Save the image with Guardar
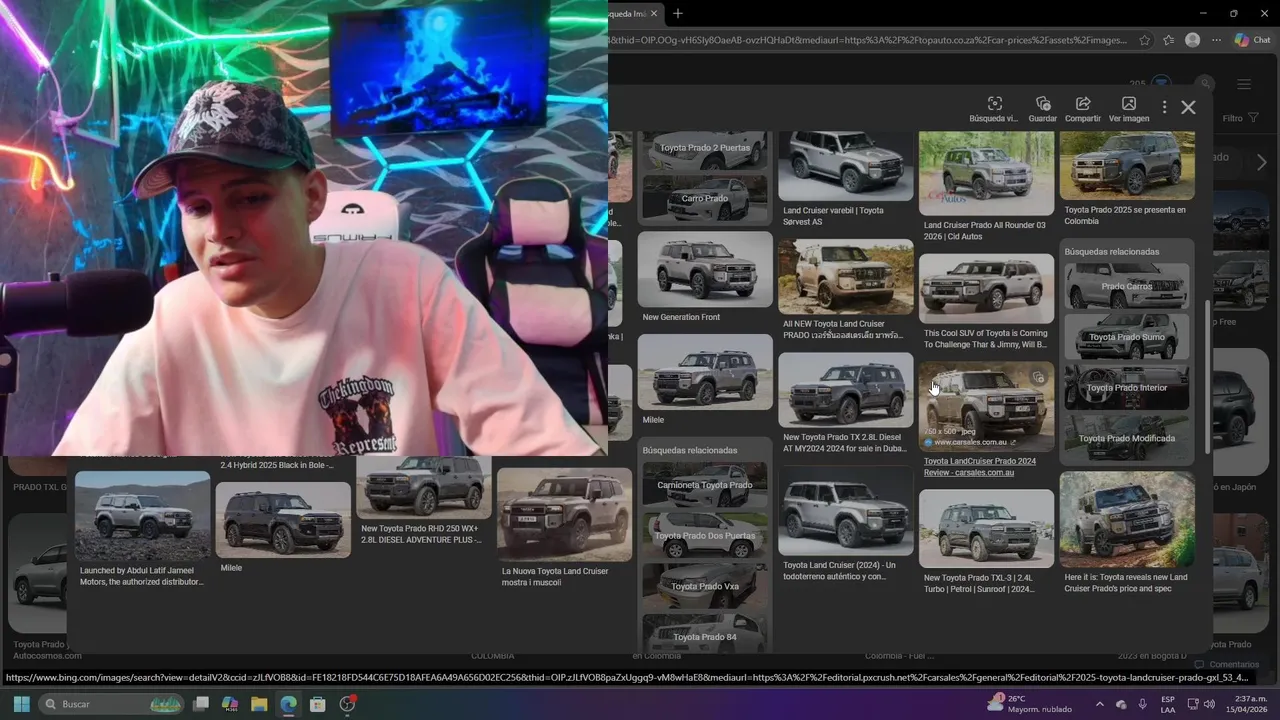This screenshot has height=720, width=1280. click(x=1043, y=110)
